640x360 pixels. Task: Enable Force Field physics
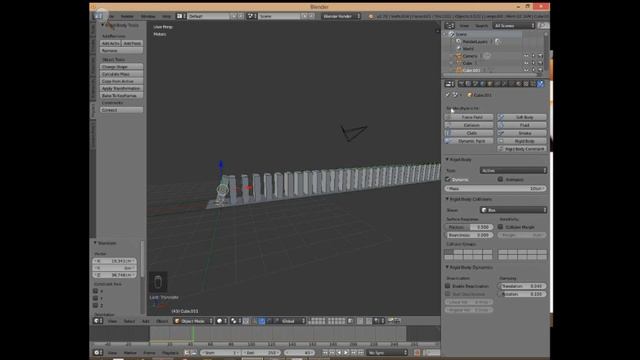[469, 117]
